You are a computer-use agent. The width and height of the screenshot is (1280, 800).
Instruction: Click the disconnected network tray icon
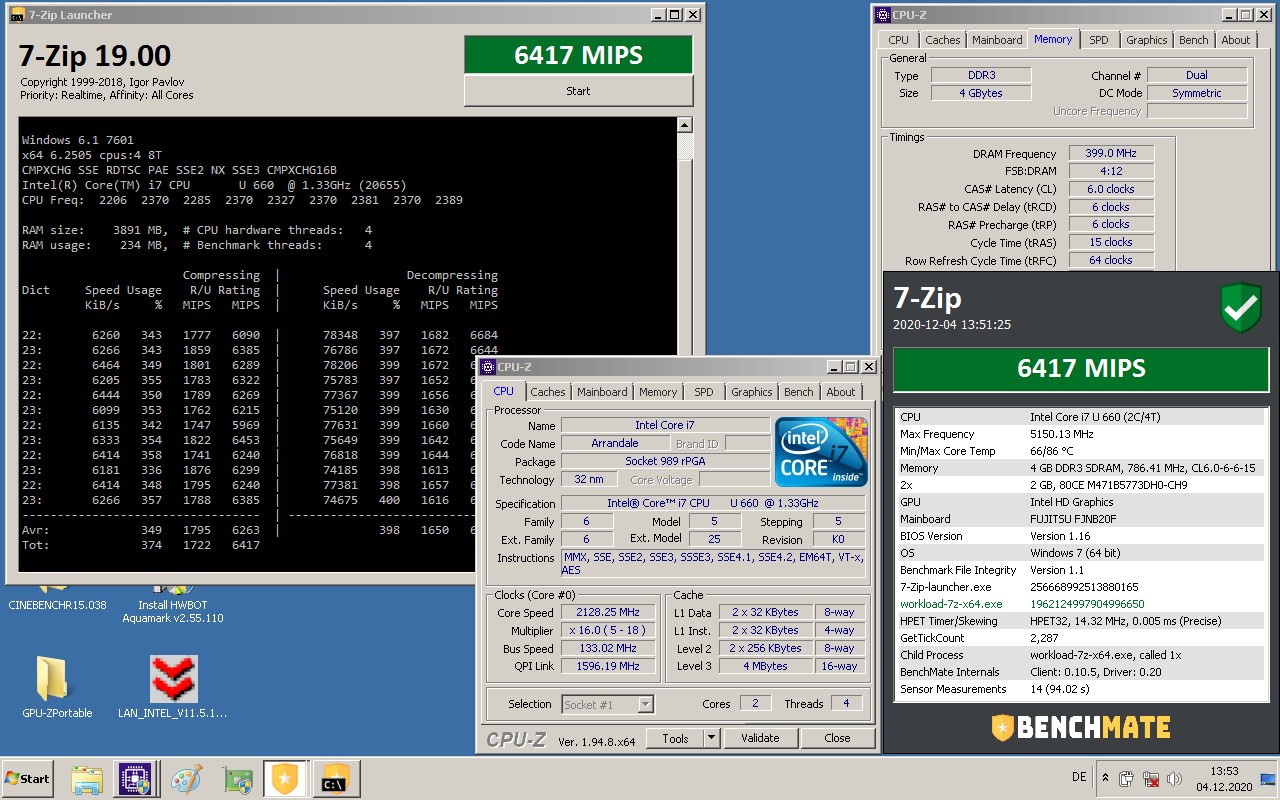coord(1151,778)
